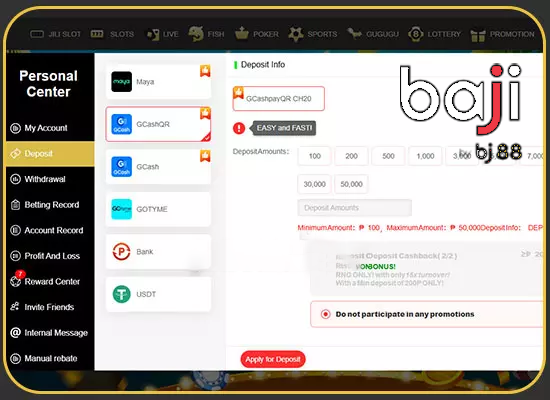Screen dimensions: 550x400
Task: Click the Manual rebate sidebar icon
Action: 15,359
